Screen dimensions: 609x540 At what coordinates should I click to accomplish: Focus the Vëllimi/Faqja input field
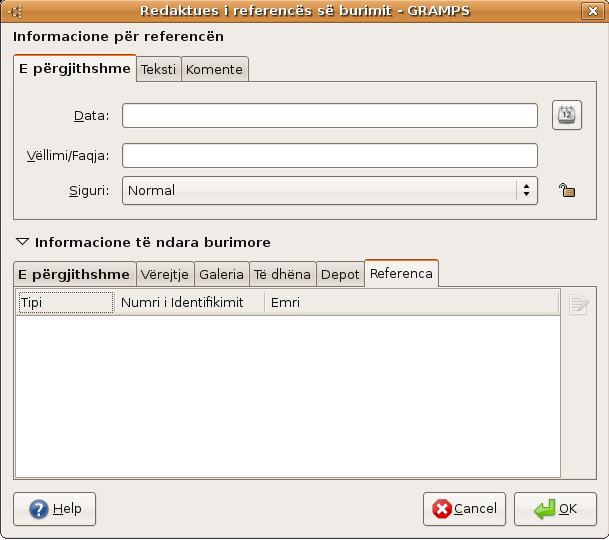tap(330, 155)
